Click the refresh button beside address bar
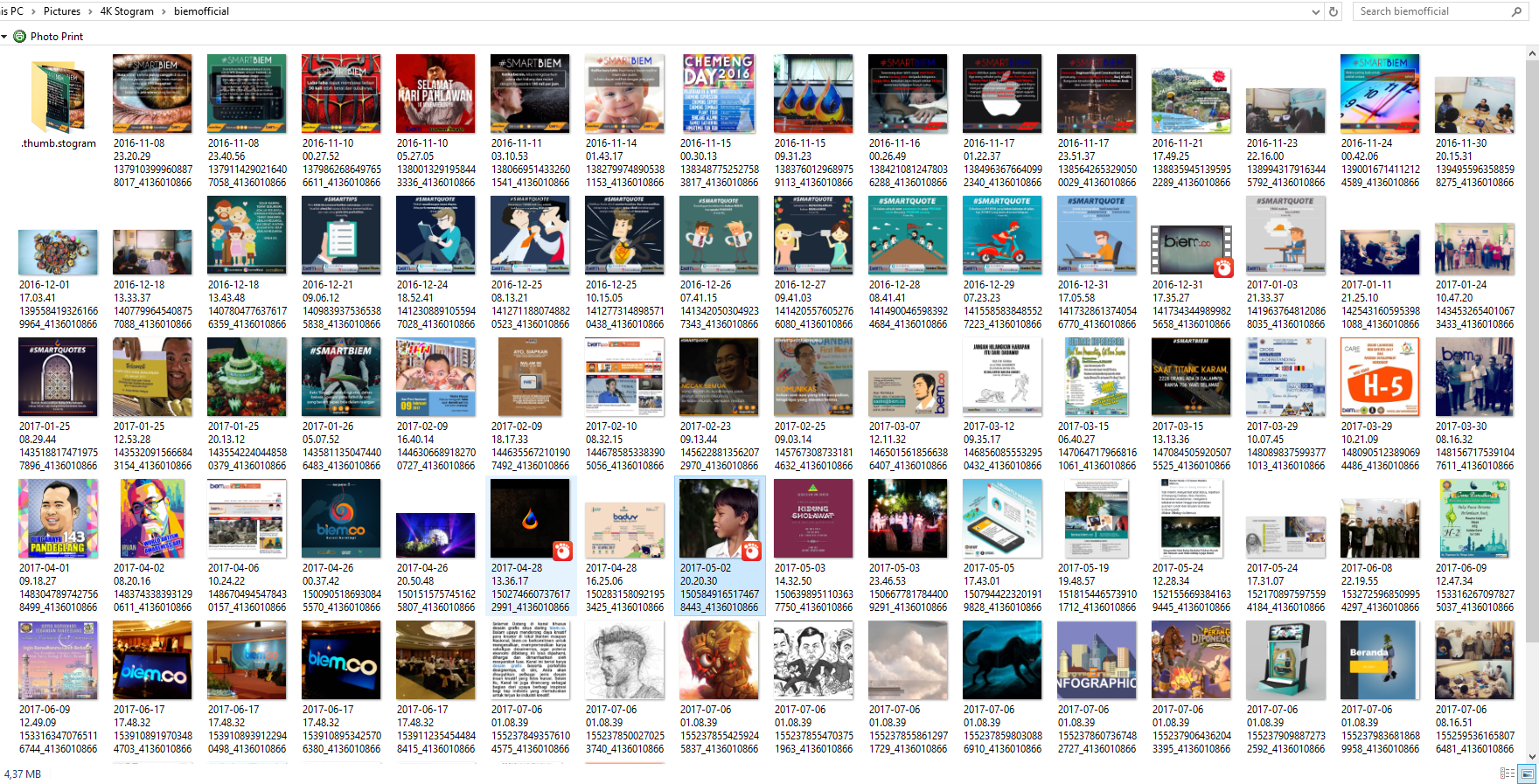1539x784 pixels. click(x=1334, y=11)
